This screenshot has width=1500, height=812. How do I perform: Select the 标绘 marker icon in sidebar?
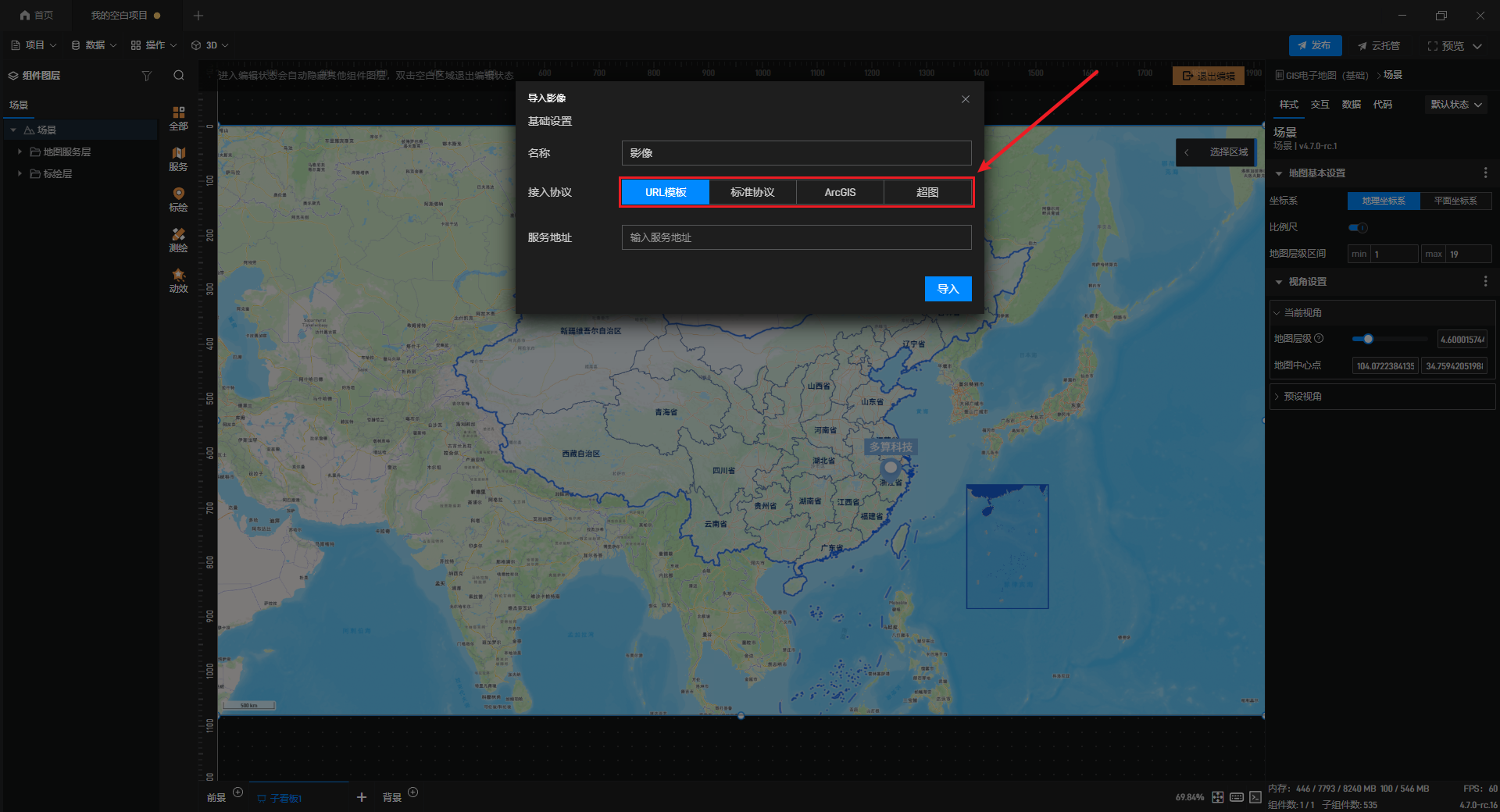178,199
